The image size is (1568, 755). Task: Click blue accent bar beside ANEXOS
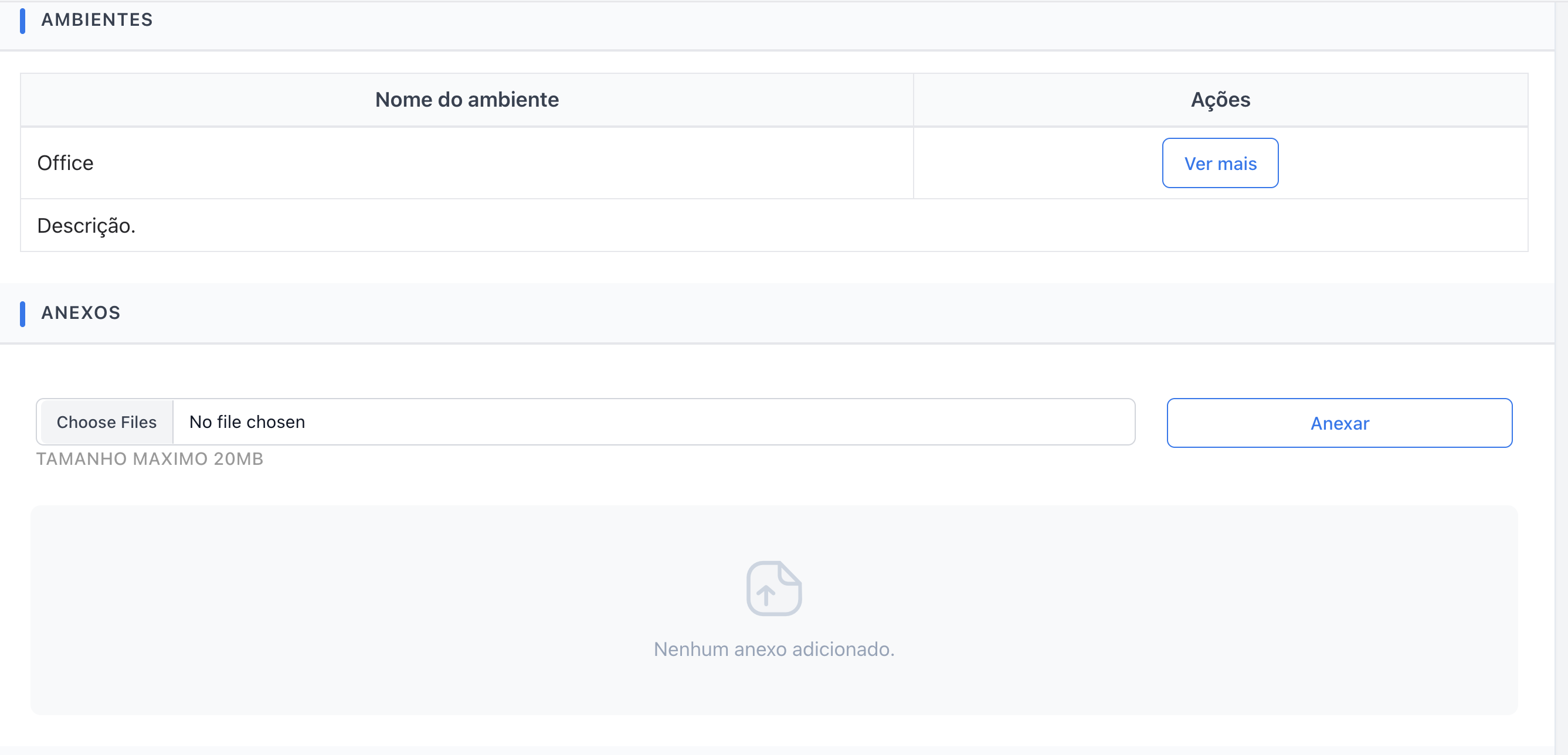[x=22, y=314]
